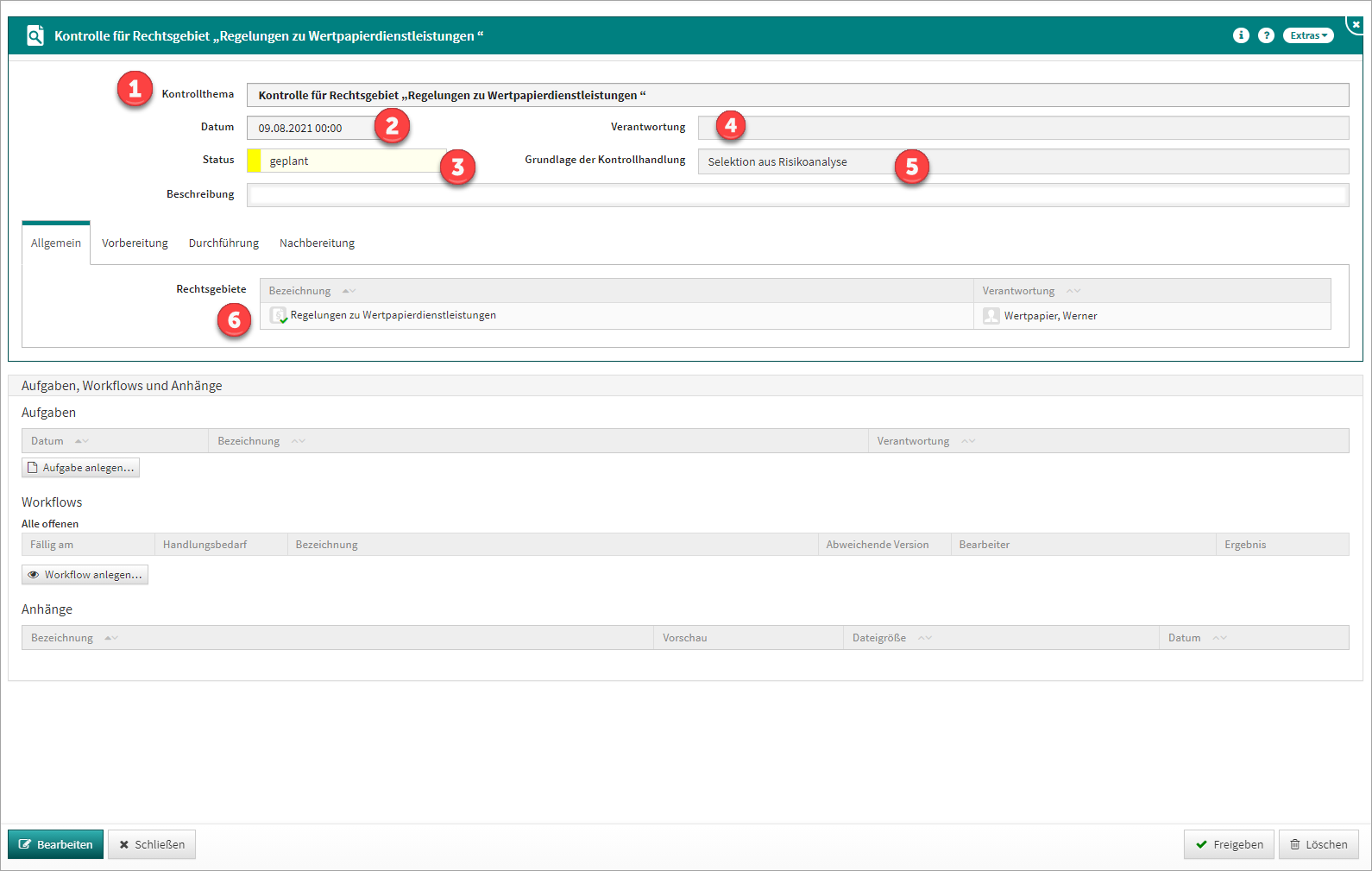
Task: Click the Kontrollthema field
Action: pos(797,95)
